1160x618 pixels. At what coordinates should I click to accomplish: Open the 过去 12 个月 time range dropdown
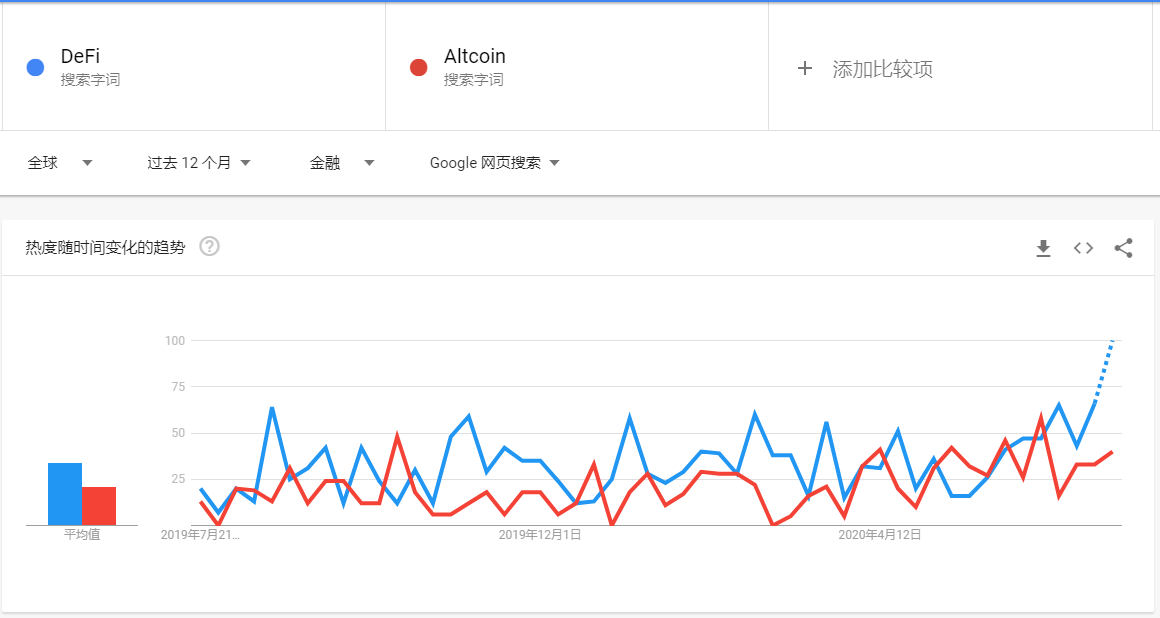pyautogui.click(x=198, y=163)
